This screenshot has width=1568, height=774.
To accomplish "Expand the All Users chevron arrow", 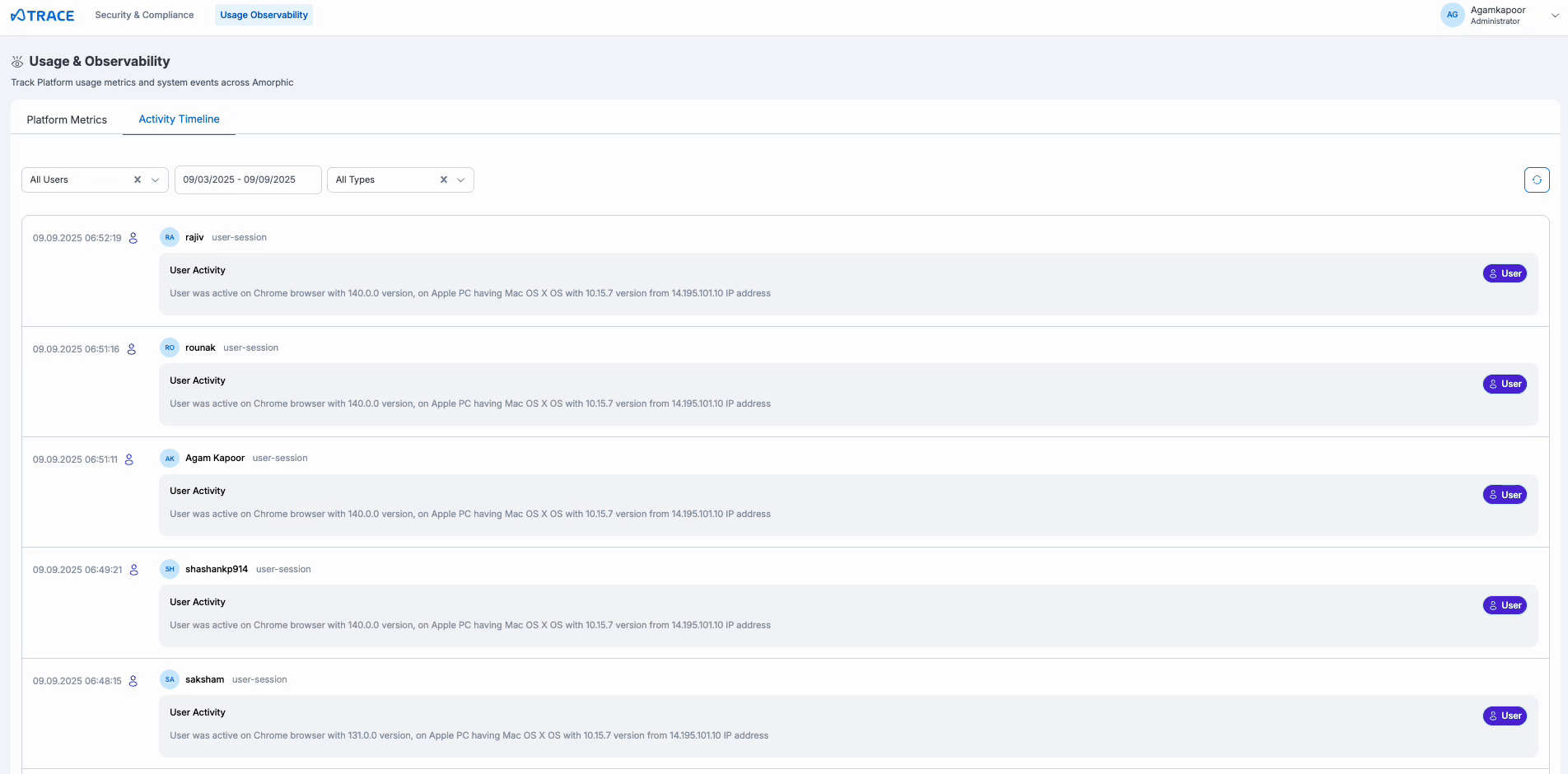I will click(x=155, y=180).
